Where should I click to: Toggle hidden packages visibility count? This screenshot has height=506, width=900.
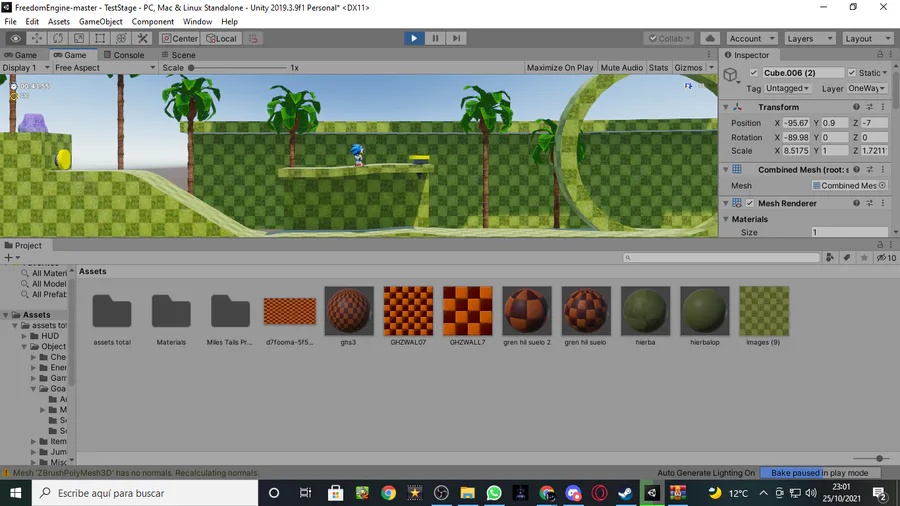pos(886,258)
